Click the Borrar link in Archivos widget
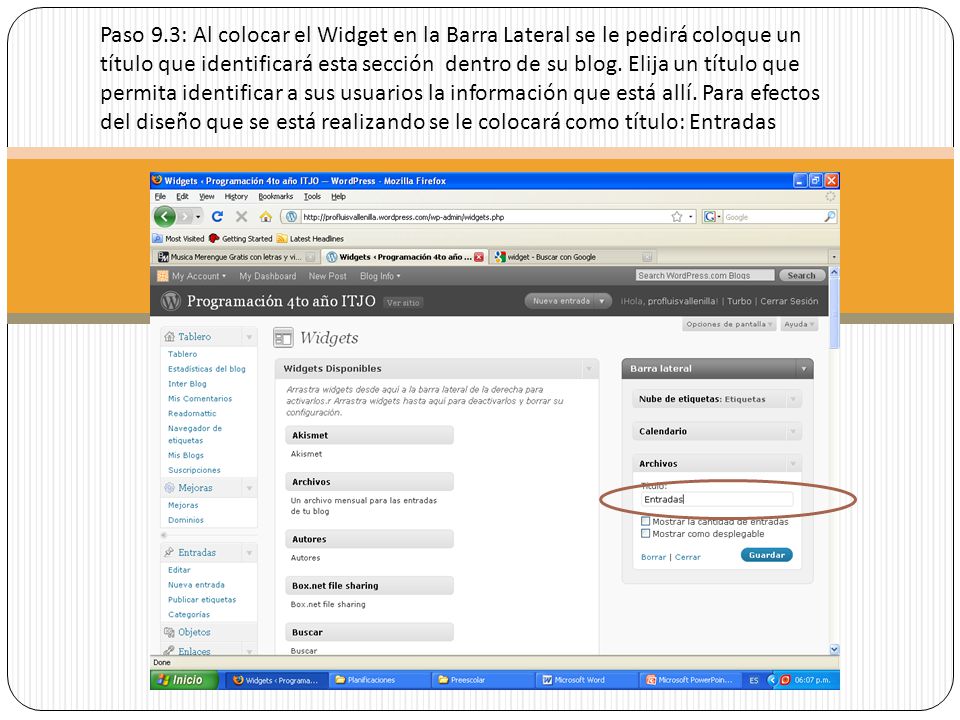This screenshot has height=720, width=960. [x=653, y=557]
